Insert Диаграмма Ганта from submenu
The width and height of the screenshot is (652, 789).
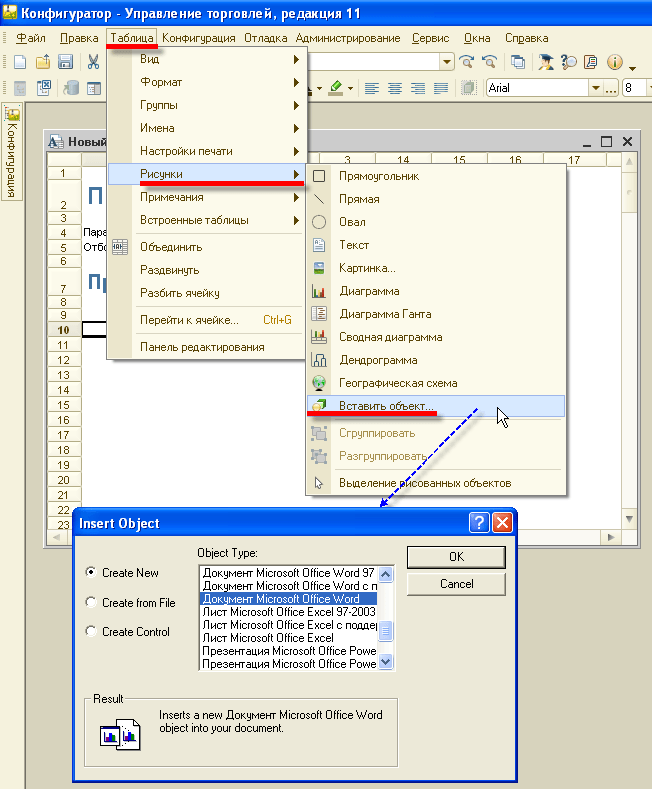coord(436,314)
